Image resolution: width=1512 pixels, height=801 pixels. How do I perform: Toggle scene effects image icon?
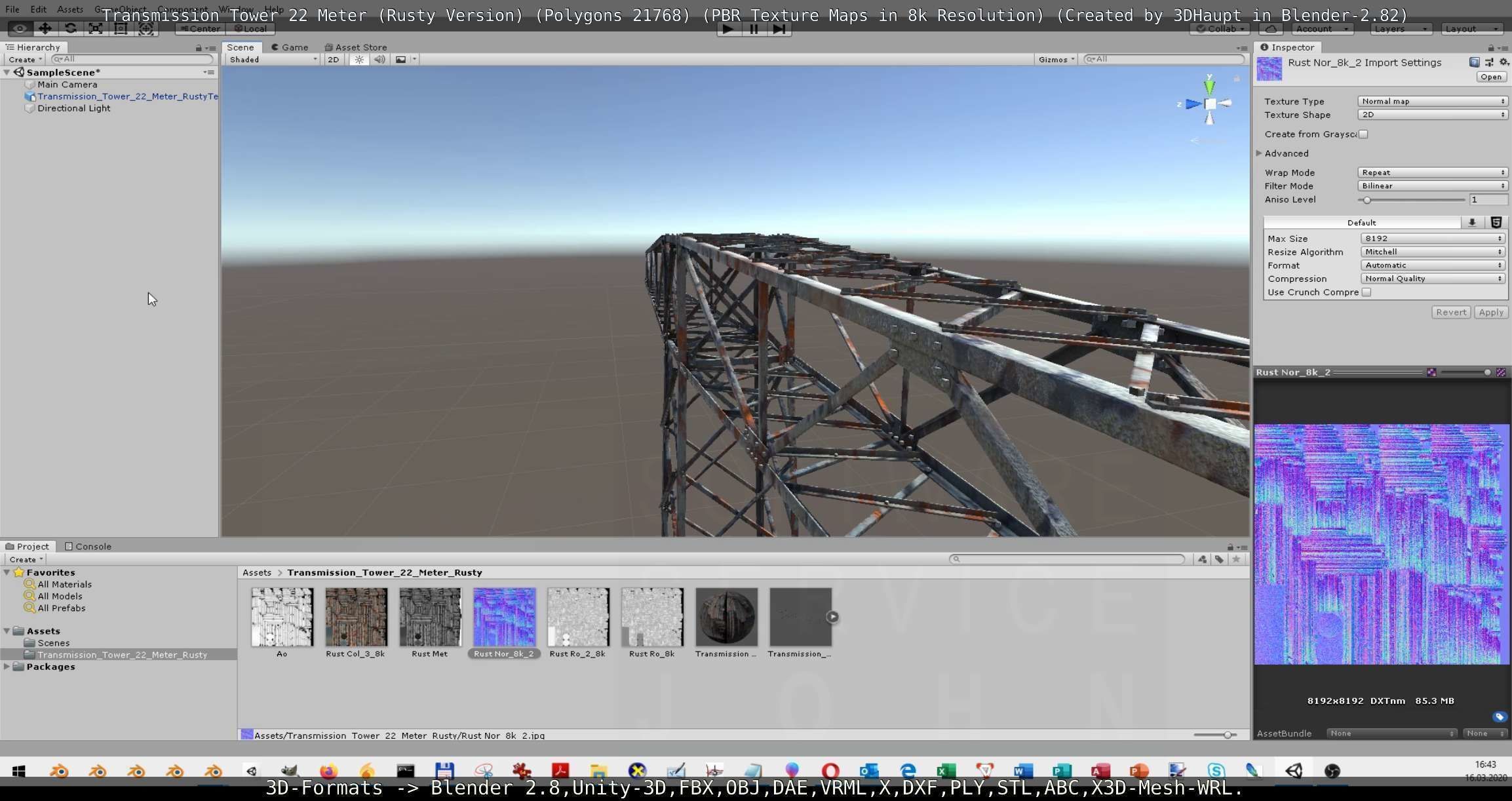point(400,60)
